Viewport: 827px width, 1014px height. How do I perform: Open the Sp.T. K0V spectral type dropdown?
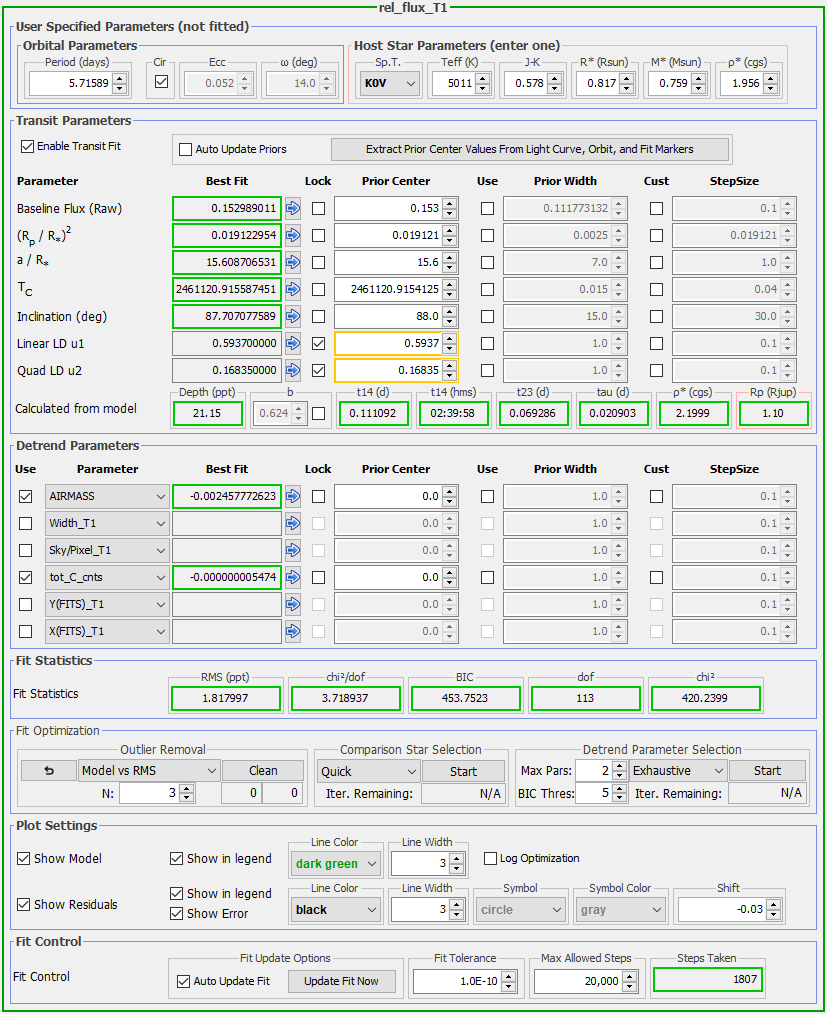(389, 84)
